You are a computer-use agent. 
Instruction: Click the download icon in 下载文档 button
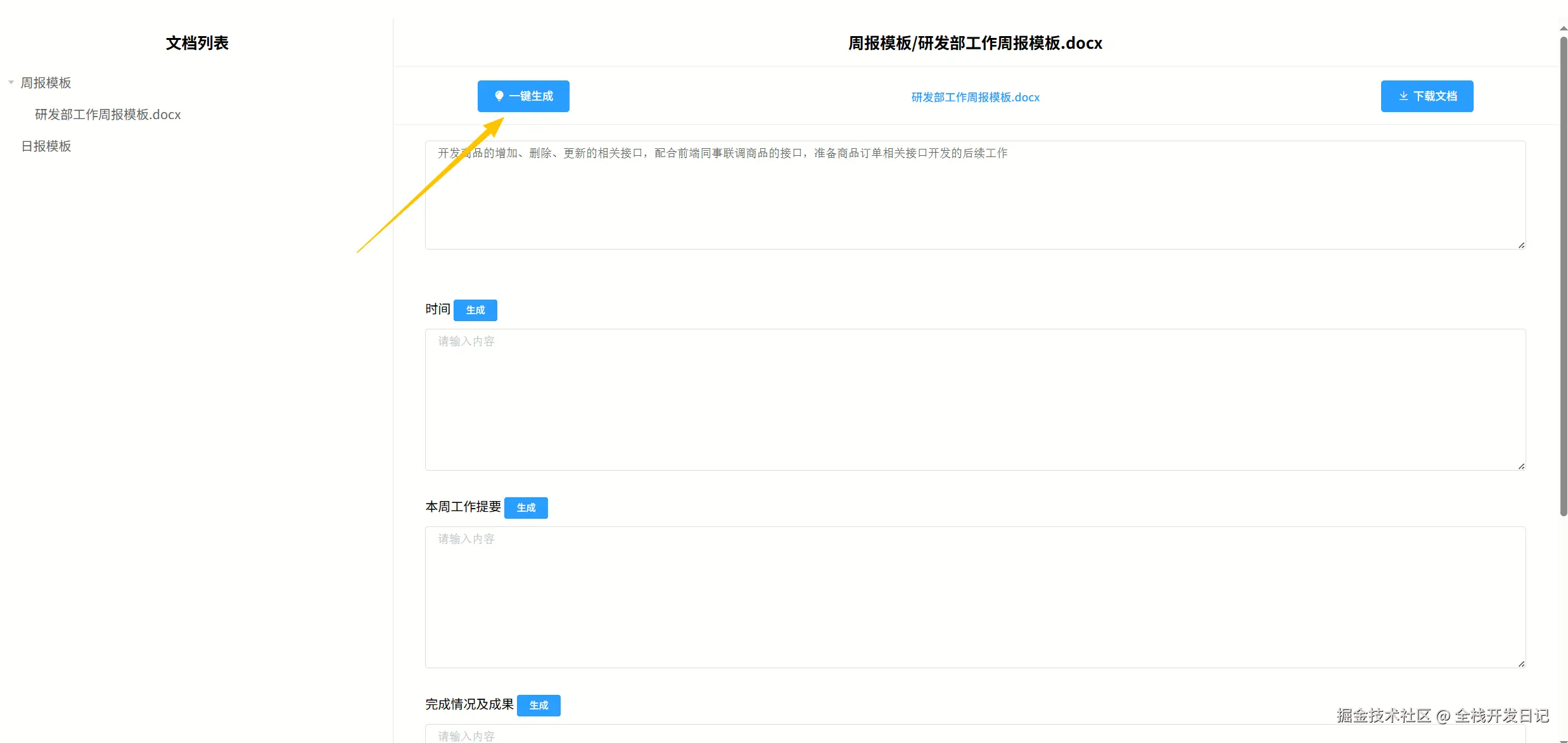tap(1403, 96)
